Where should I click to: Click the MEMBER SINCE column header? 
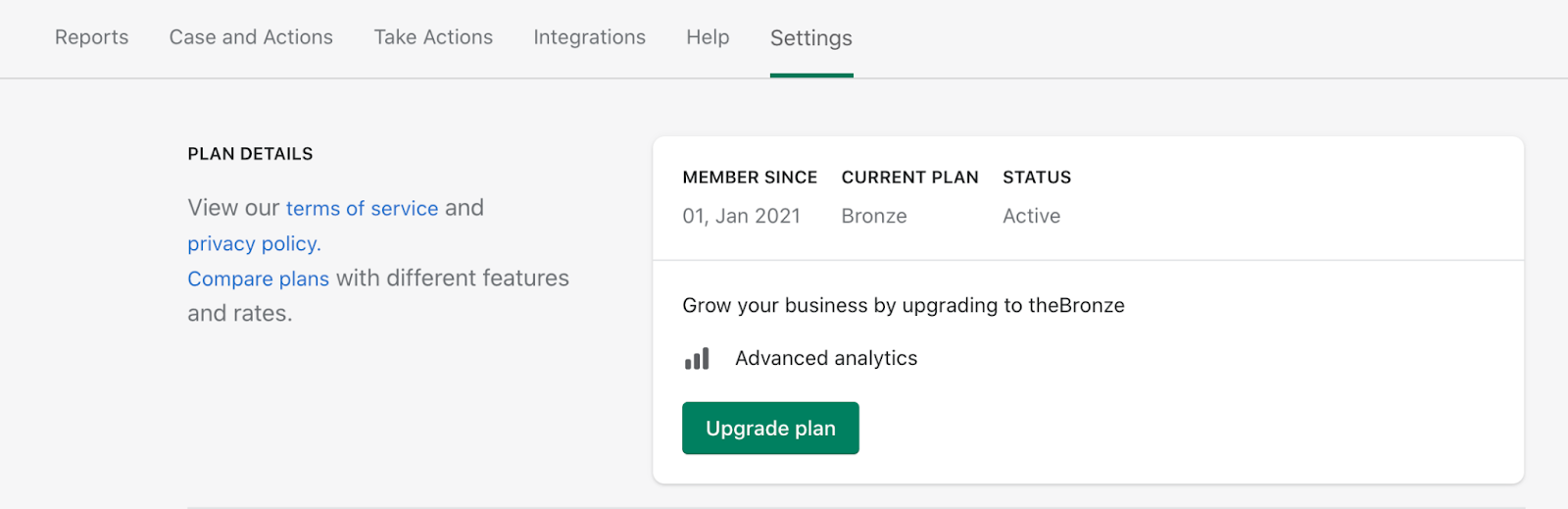(x=750, y=178)
